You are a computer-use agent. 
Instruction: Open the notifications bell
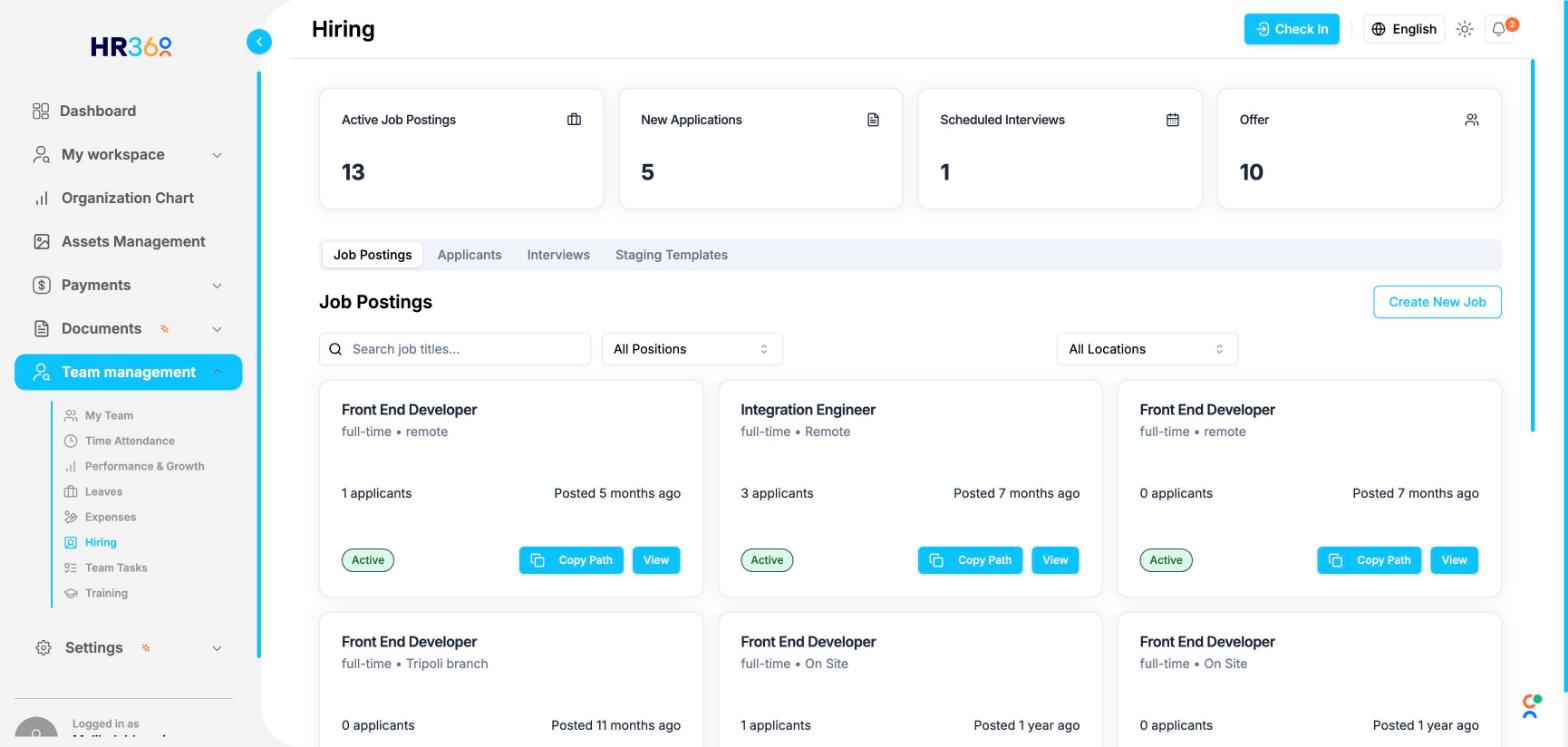pos(1499,29)
